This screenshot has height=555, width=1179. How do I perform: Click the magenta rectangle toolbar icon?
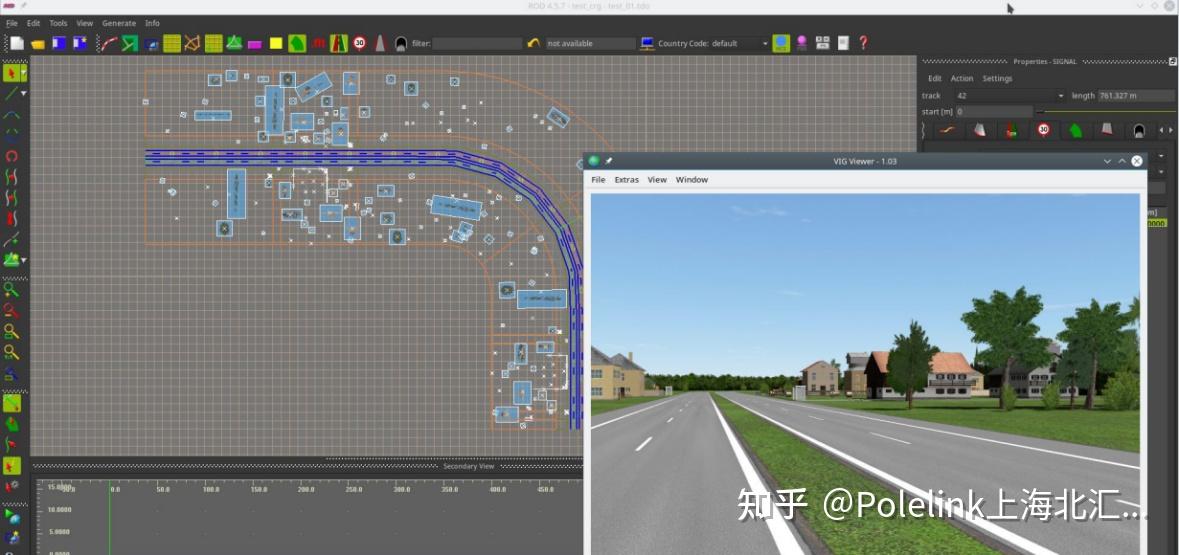(255, 44)
